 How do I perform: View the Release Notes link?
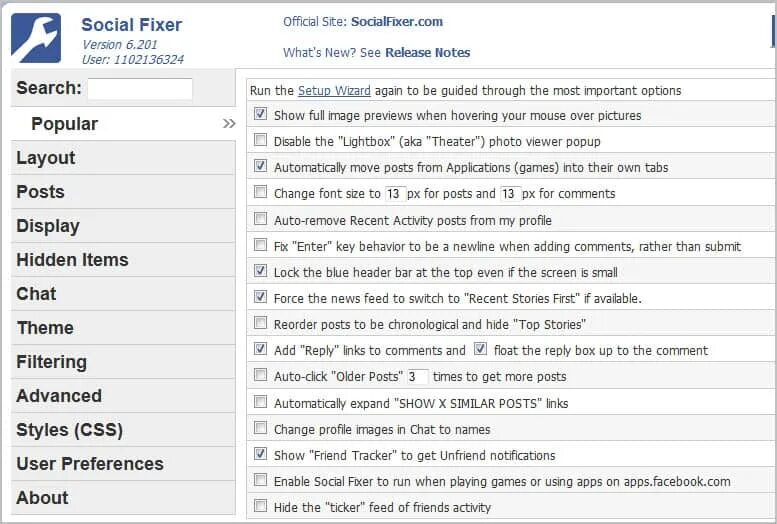point(427,52)
